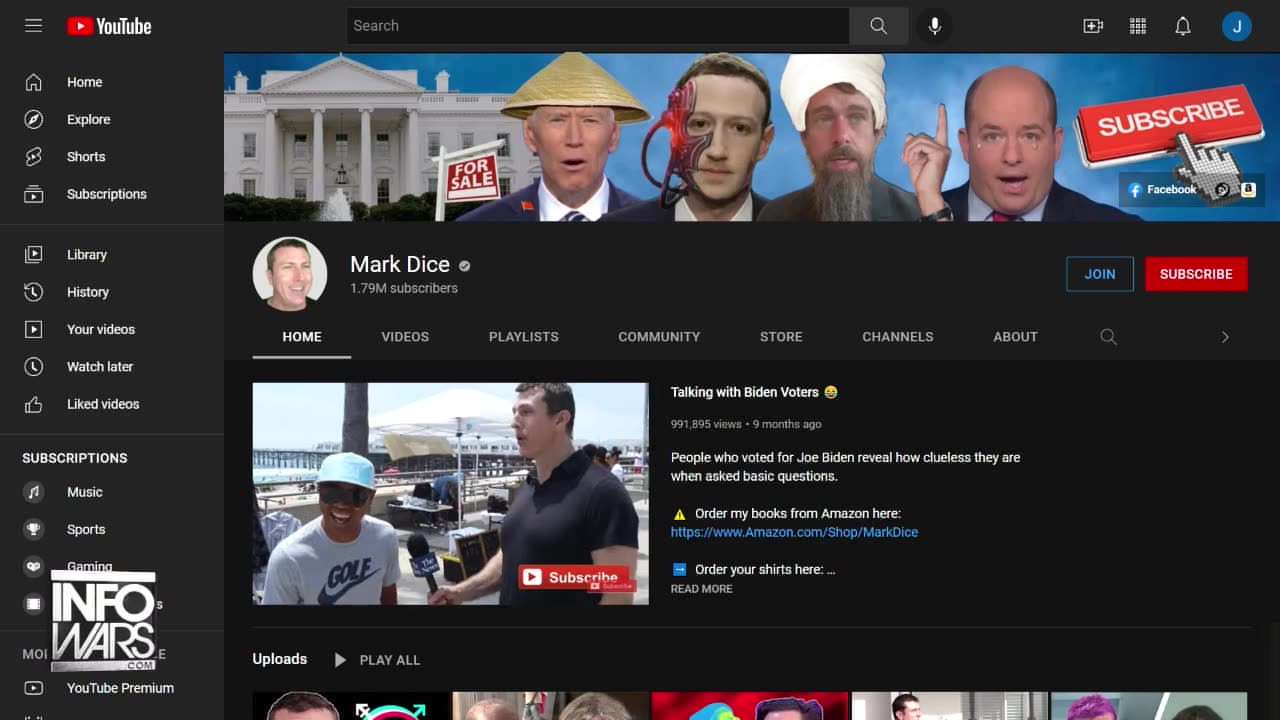
Task: Click the Explore compass icon
Action: 34,119
